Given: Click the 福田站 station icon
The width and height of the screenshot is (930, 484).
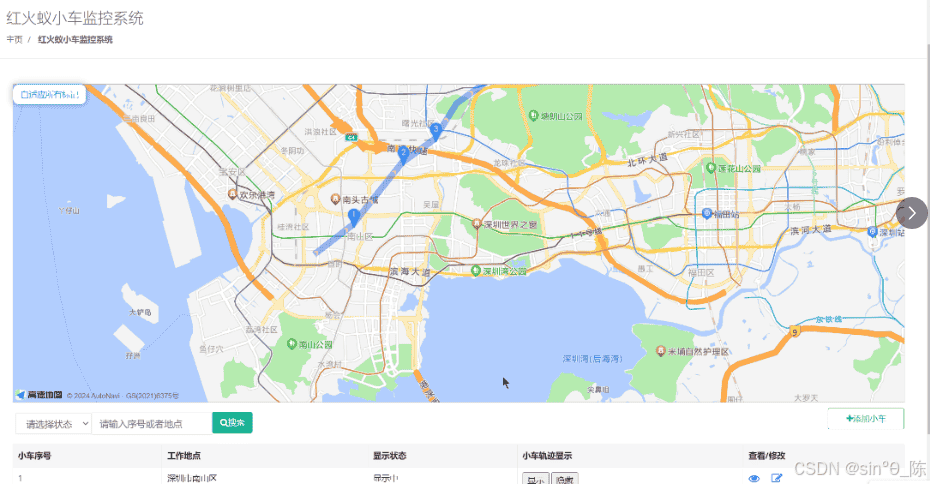Looking at the screenshot, I should click(x=707, y=213).
